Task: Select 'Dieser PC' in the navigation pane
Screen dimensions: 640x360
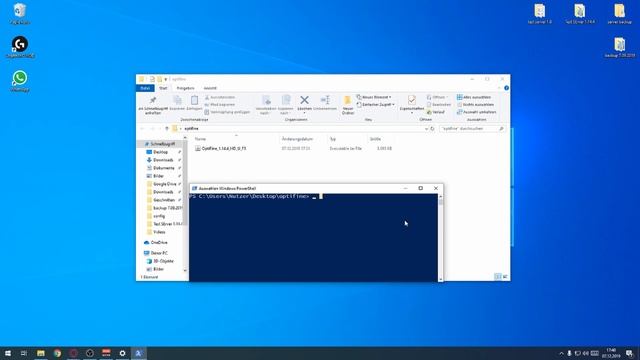Action: click(x=159, y=253)
